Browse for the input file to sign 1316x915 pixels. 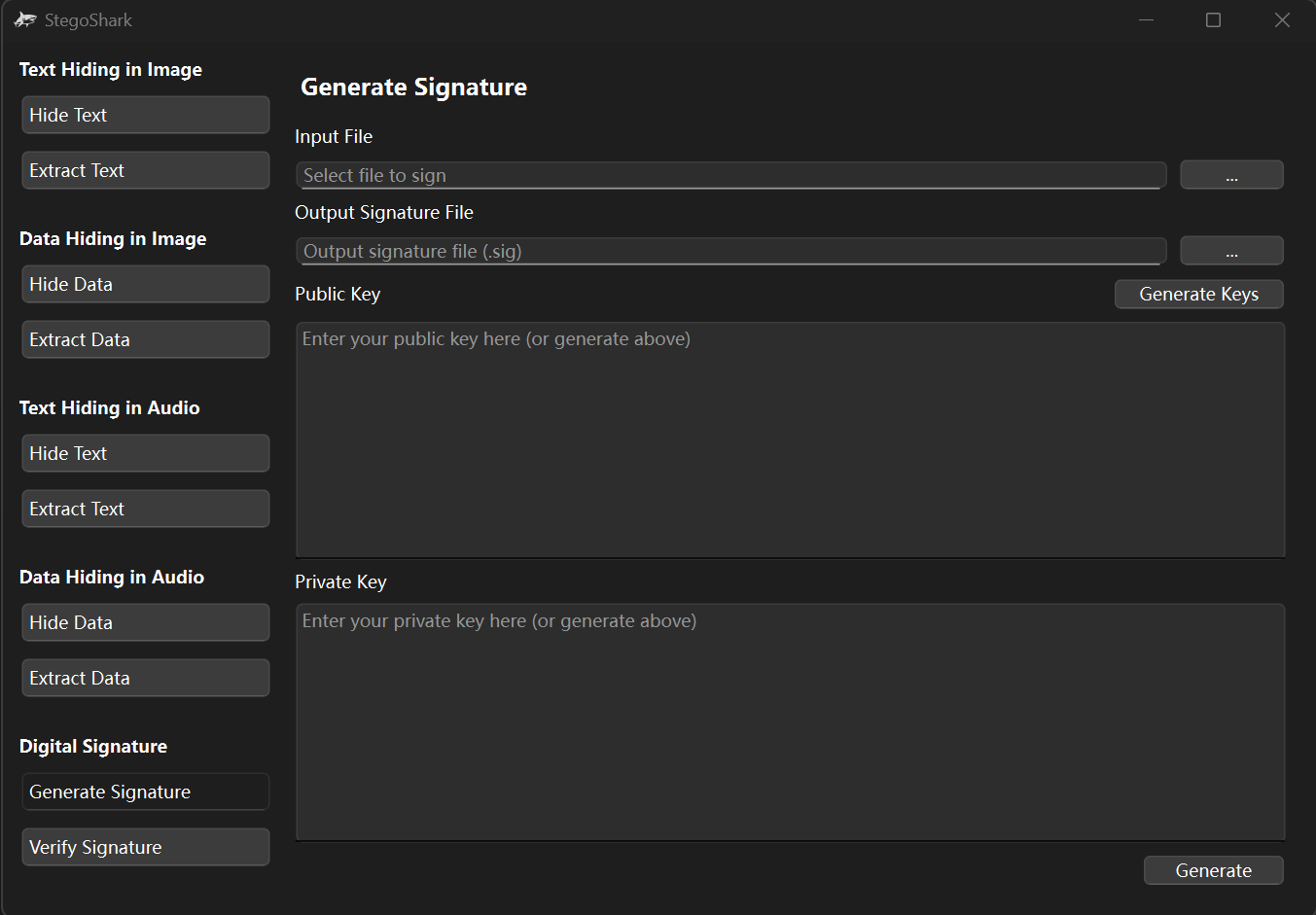[x=1231, y=175]
